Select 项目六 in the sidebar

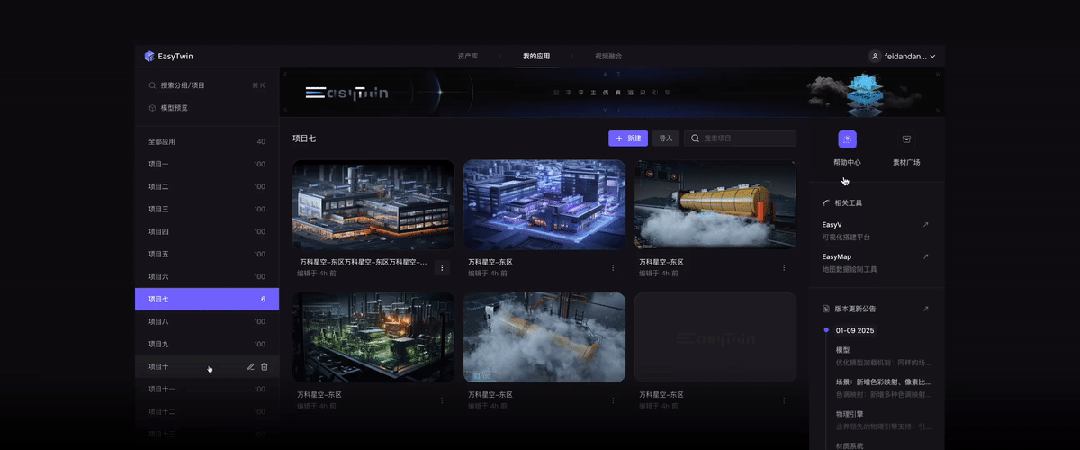click(207, 276)
